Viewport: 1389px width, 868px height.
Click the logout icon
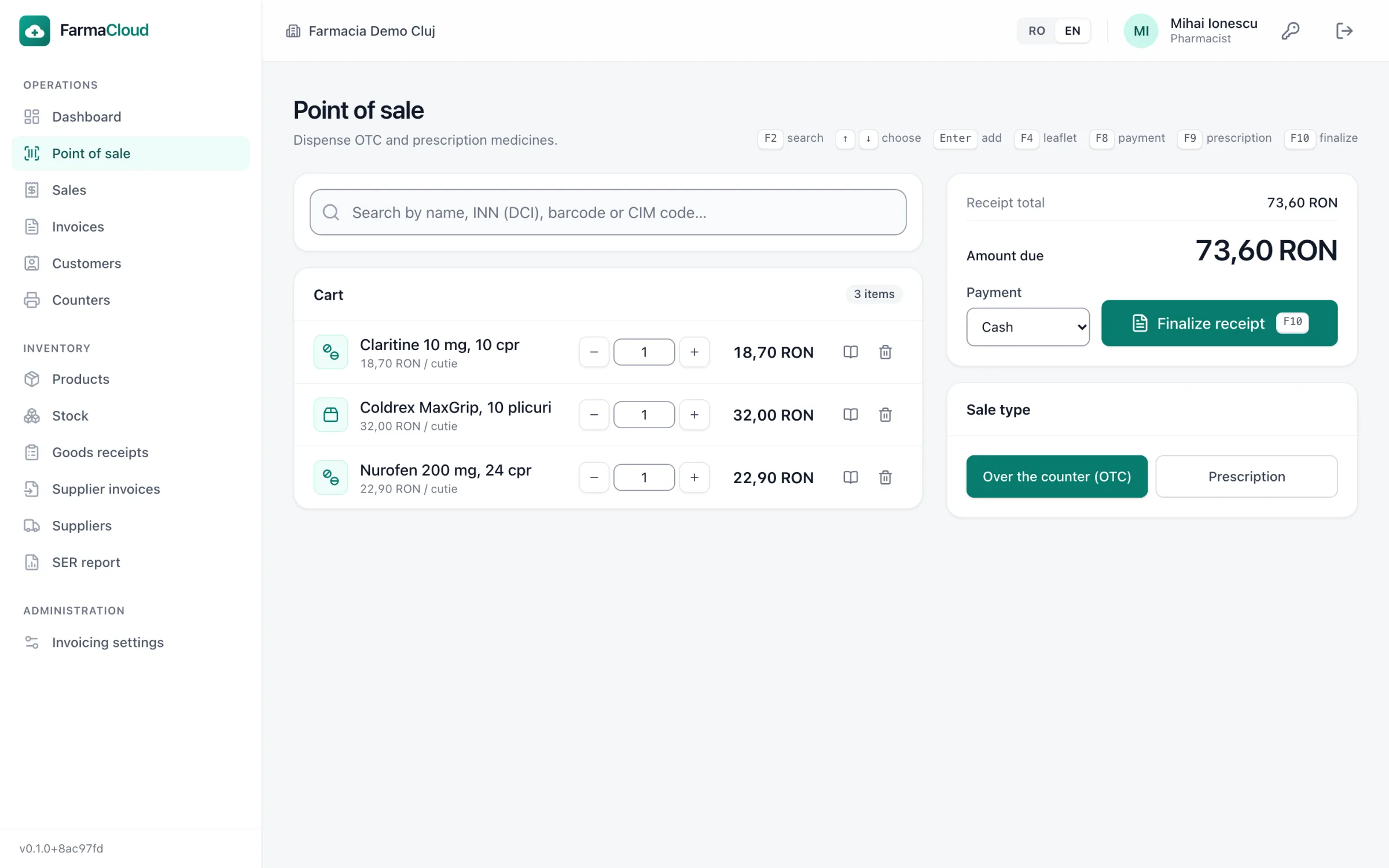coord(1343,31)
